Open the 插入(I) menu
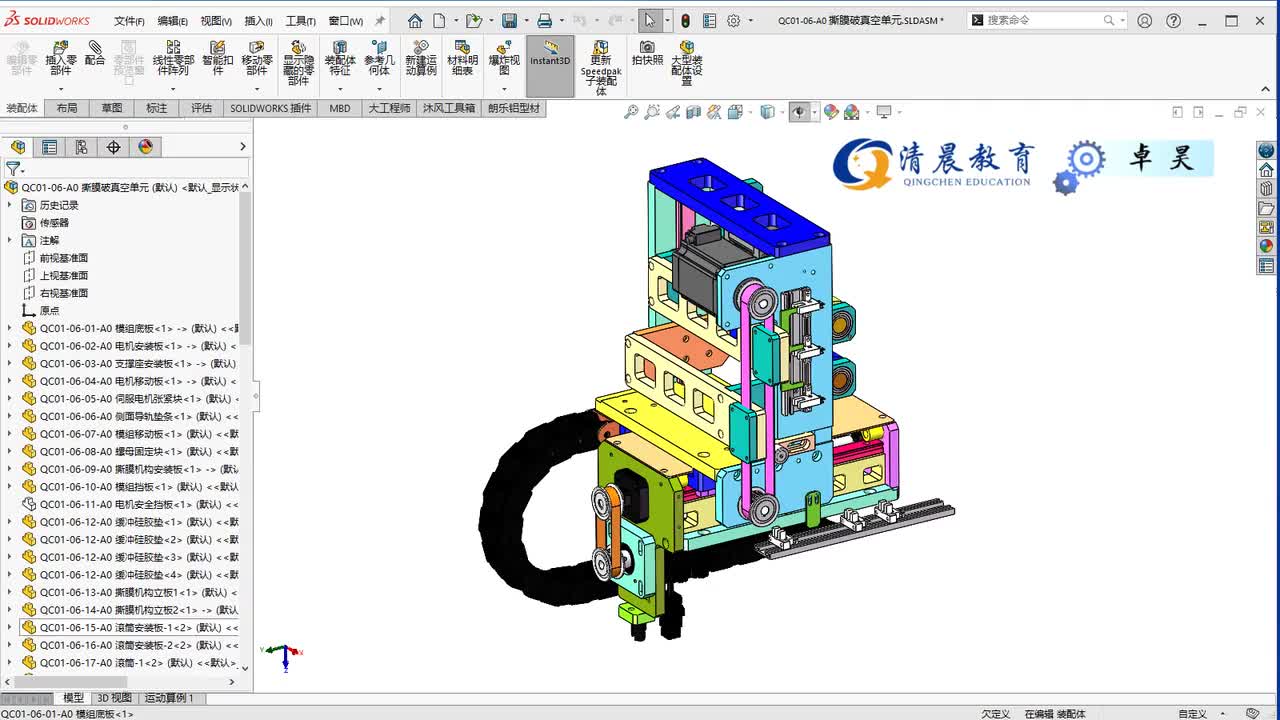Viewport: 1280px width, 720px height. point(258,21)
